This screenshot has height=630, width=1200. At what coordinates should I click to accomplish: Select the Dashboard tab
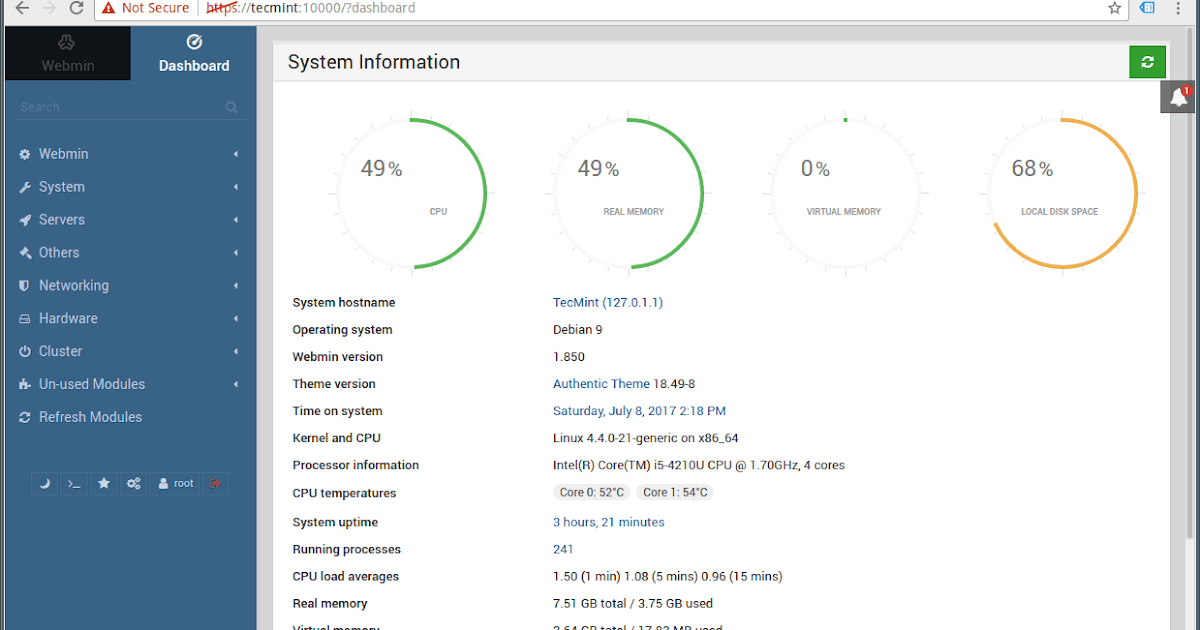click(194, 54)
